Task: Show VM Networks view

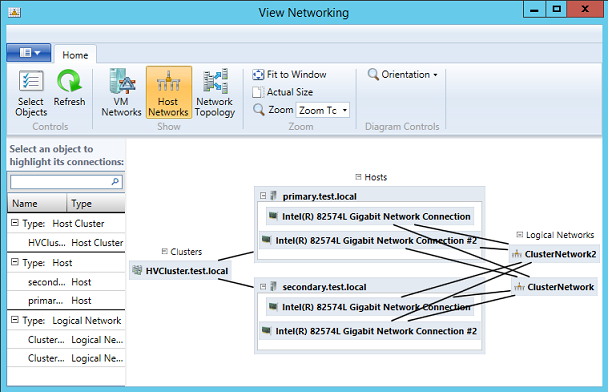Action: point(121,93)
